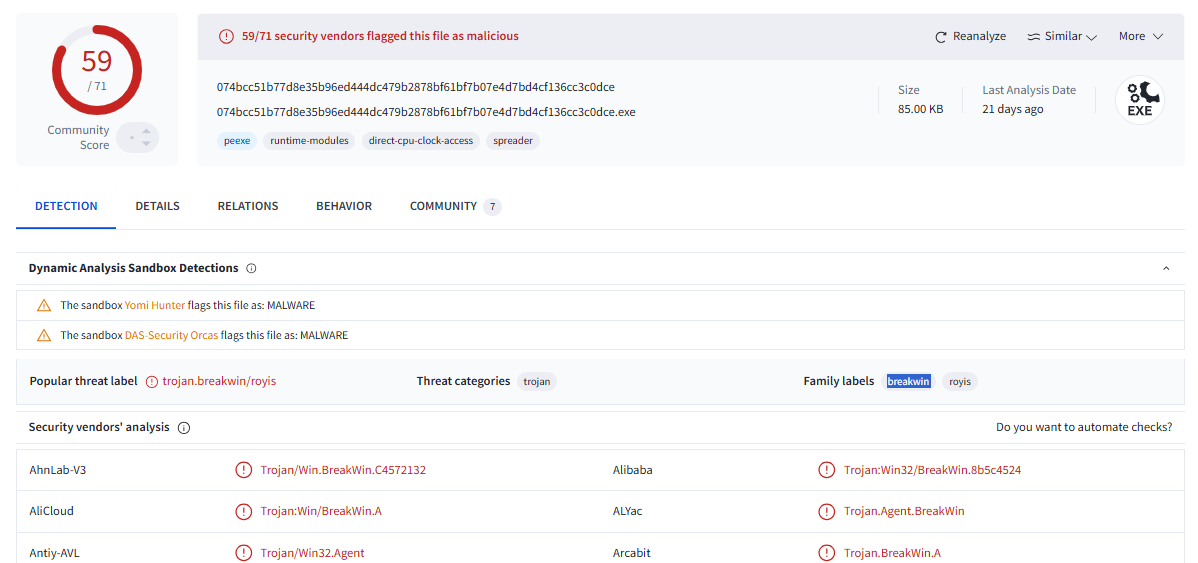Viewport: 1198px width, 563px height.
Task: Collapse the Dynamic Analysis Sandbox Detections section
Action: click(1166, 268)
